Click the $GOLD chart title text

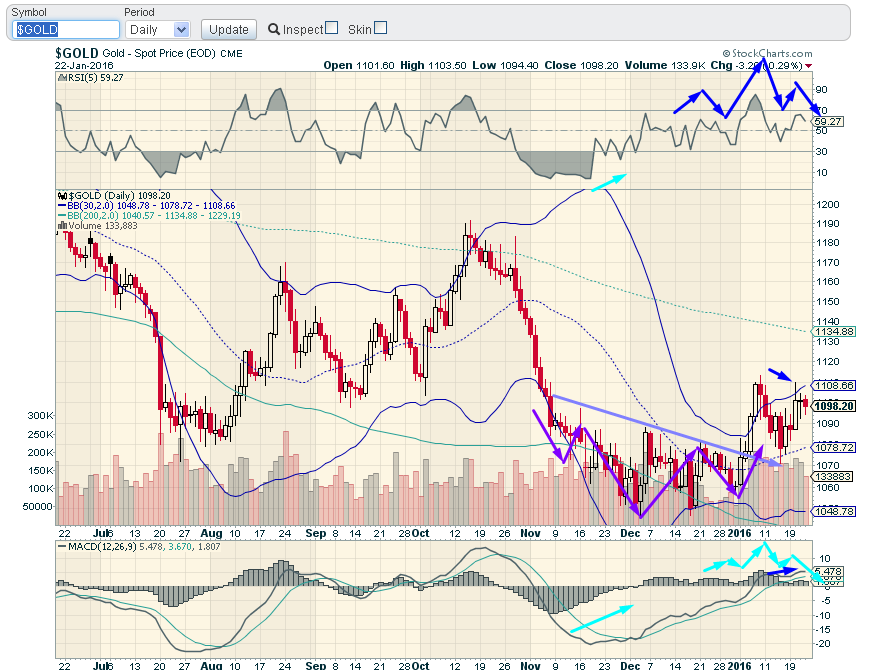(x=76, y=53)
